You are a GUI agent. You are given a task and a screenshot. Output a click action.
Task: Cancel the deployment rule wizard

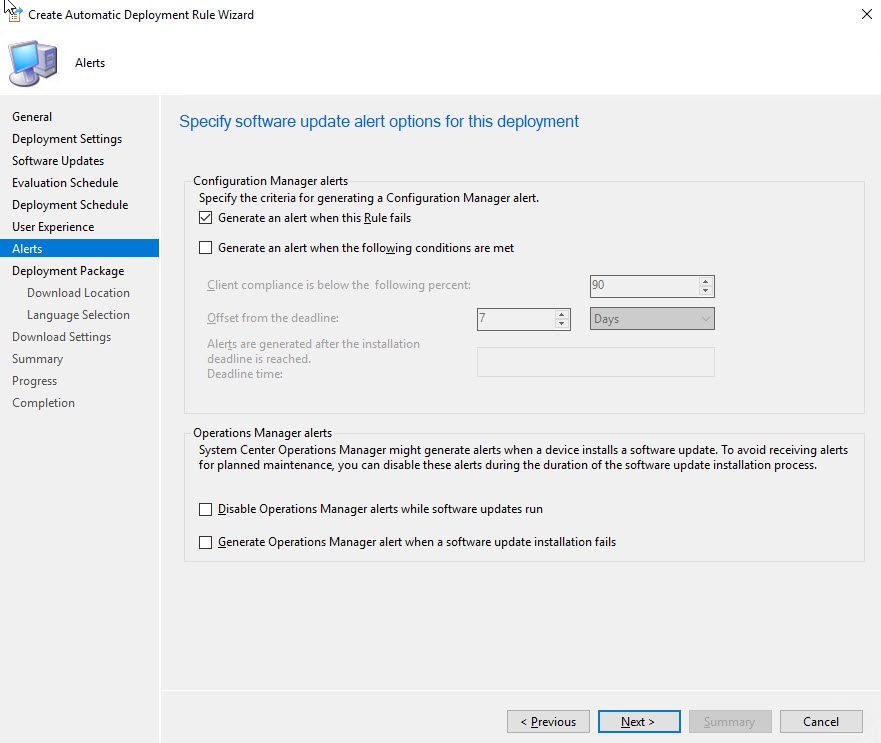click(820, 722)
